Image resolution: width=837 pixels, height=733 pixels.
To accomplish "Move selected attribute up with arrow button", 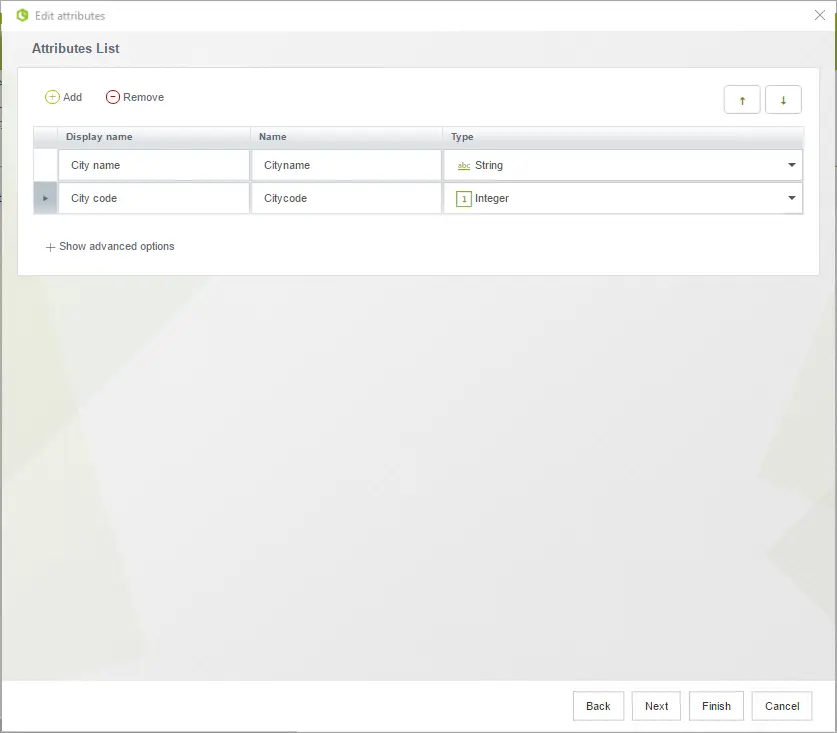I will [742, 100].
